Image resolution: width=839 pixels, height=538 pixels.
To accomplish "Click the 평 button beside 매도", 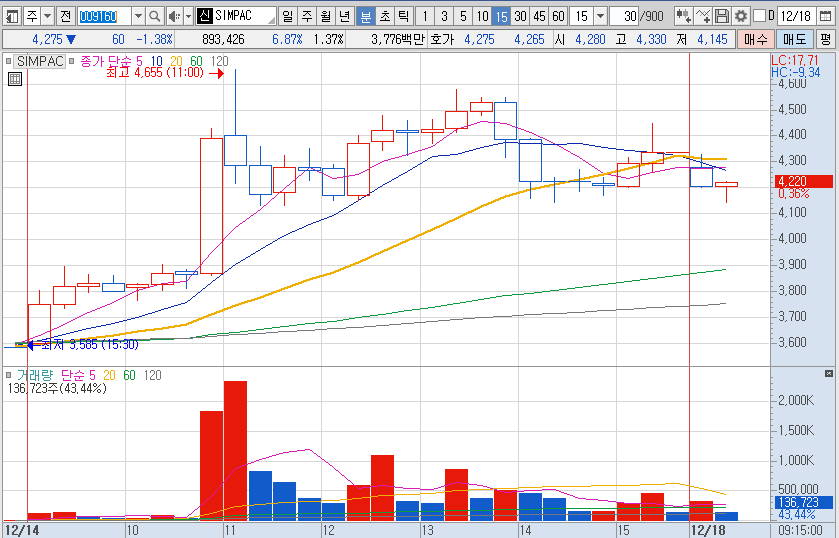I will [825, 39].
